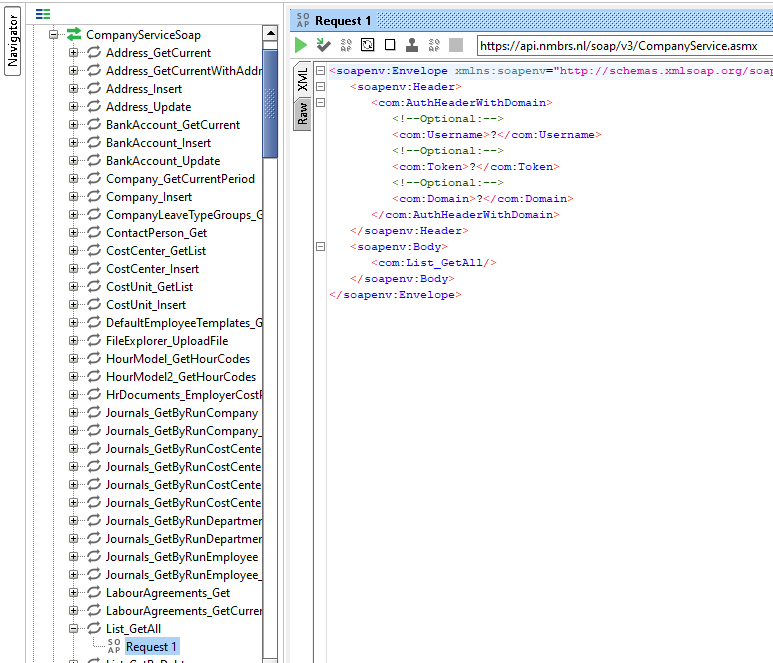
Task: Click the navigator scrollbar up arrow
Action: [270, 33]
